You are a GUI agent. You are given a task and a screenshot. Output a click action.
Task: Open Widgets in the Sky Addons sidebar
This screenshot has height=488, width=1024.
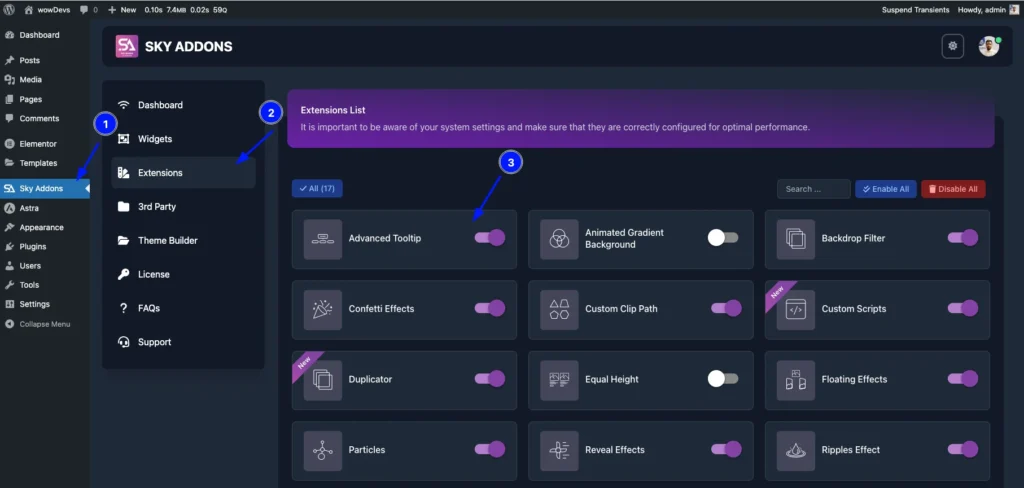tap(183, 139)
